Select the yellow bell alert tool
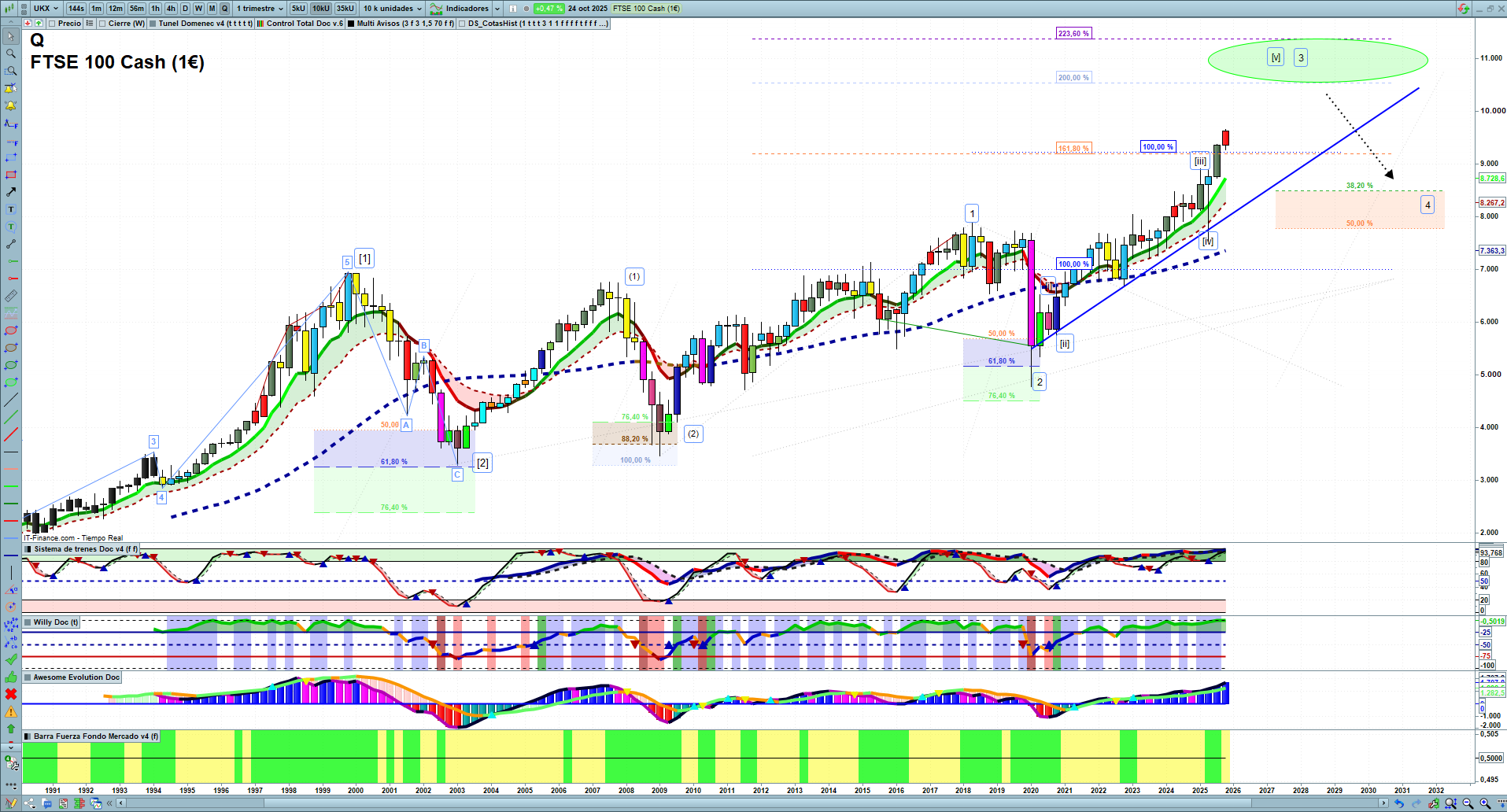 [11, 105]
